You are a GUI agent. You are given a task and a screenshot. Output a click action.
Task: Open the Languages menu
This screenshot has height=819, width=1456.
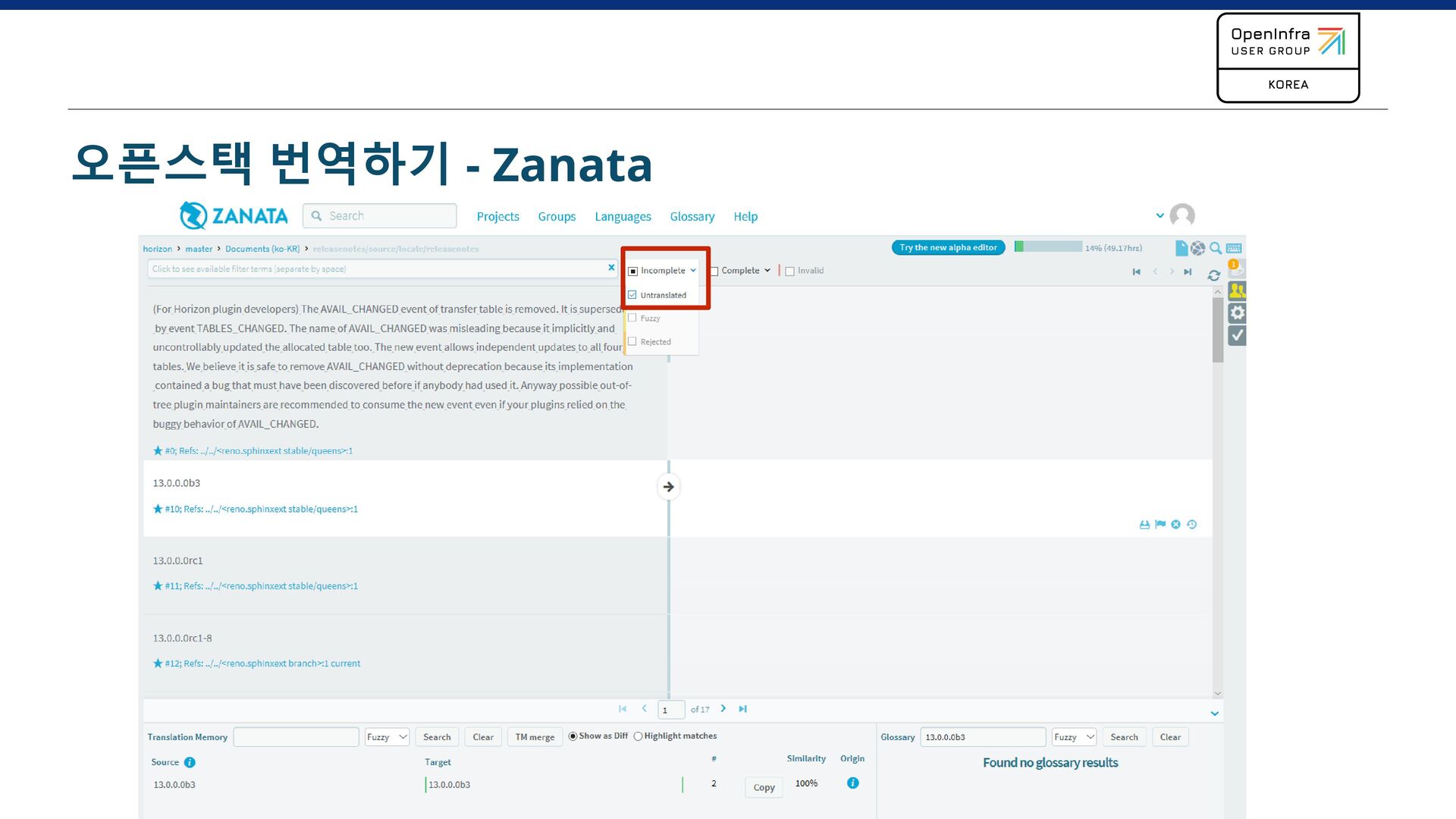623,216
